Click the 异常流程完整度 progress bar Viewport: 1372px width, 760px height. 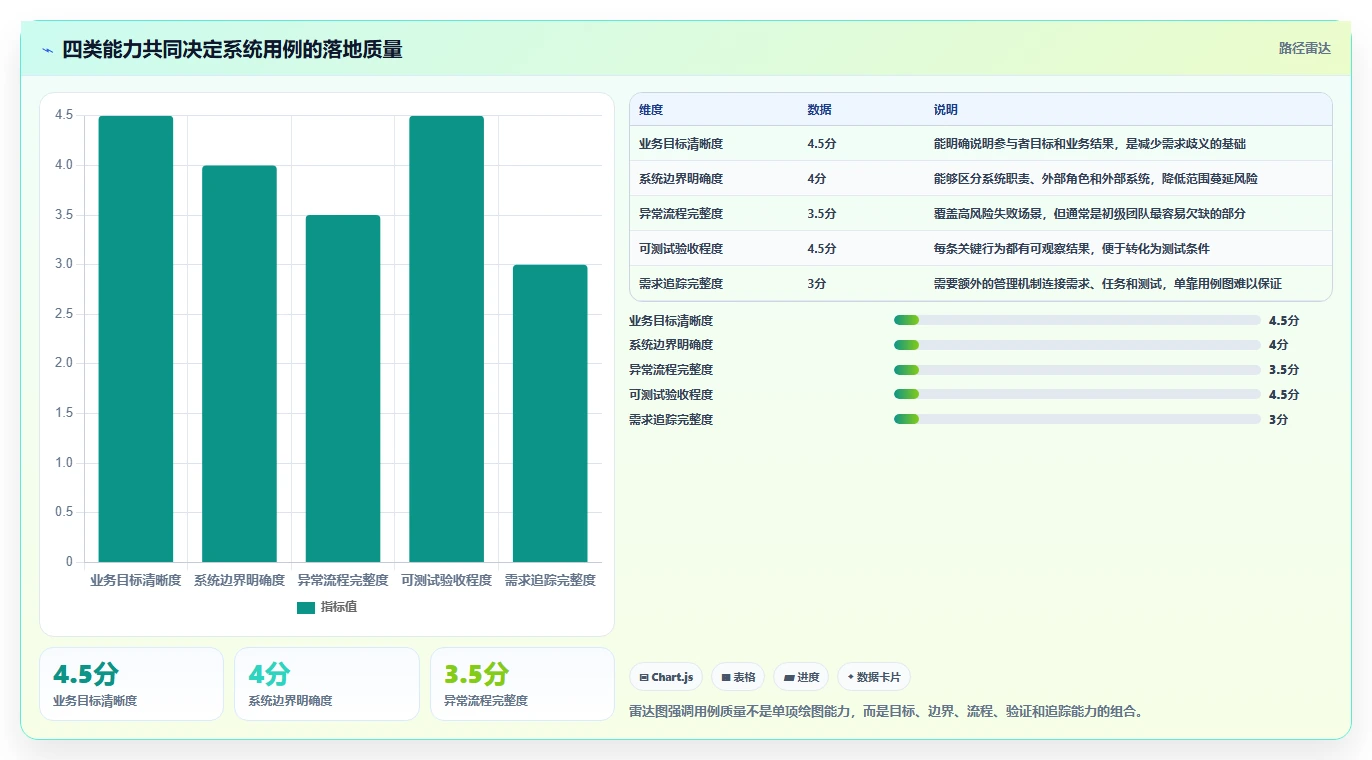click(1077, 370)
